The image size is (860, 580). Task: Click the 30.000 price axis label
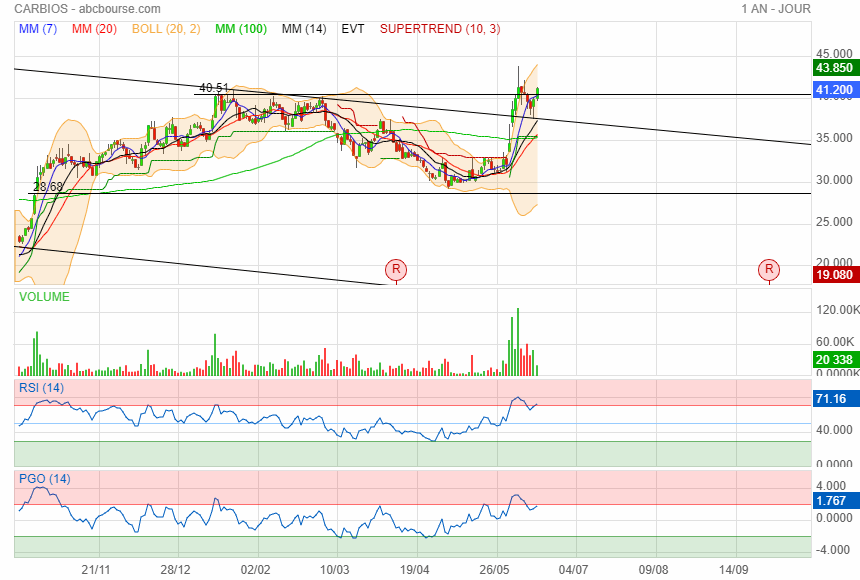834,180
